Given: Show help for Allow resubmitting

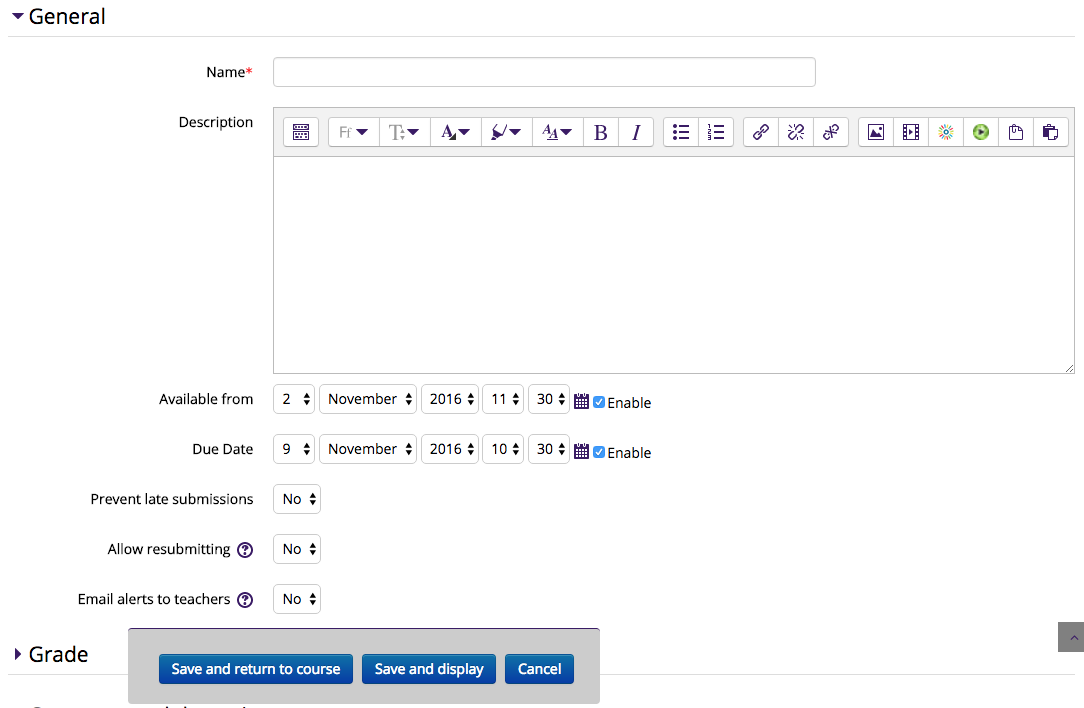Looking at the screenshot, I should [245, 550].
